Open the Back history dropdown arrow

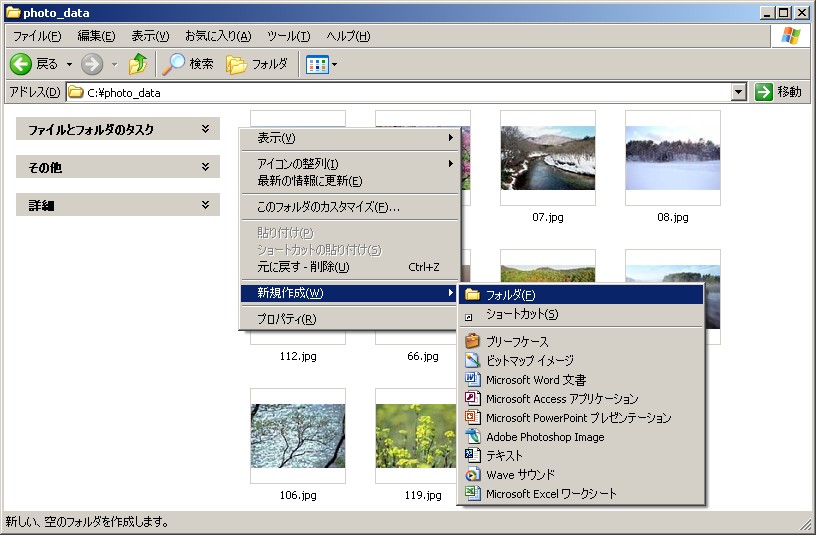(x=69, y=65)
